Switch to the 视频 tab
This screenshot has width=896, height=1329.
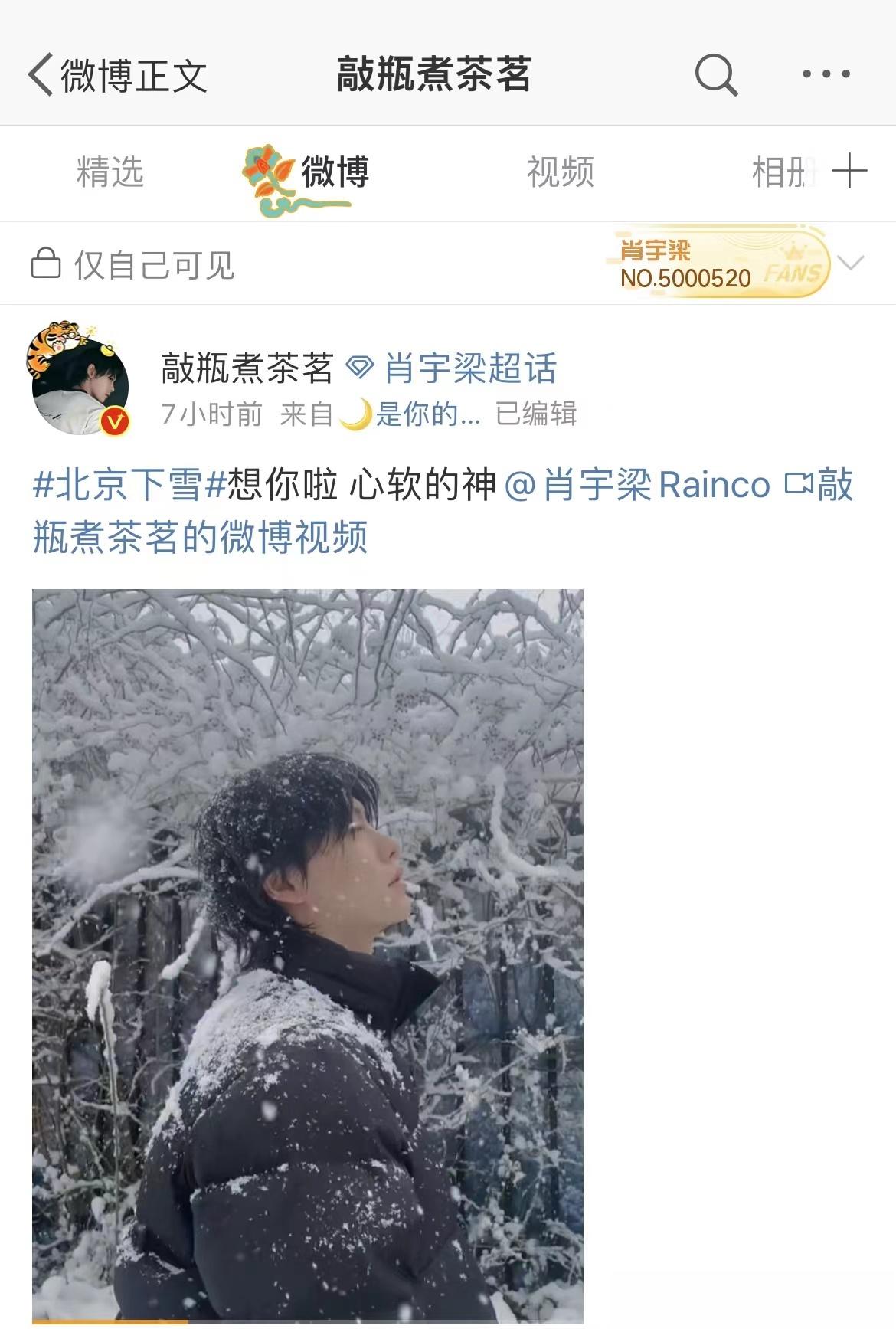561,172
